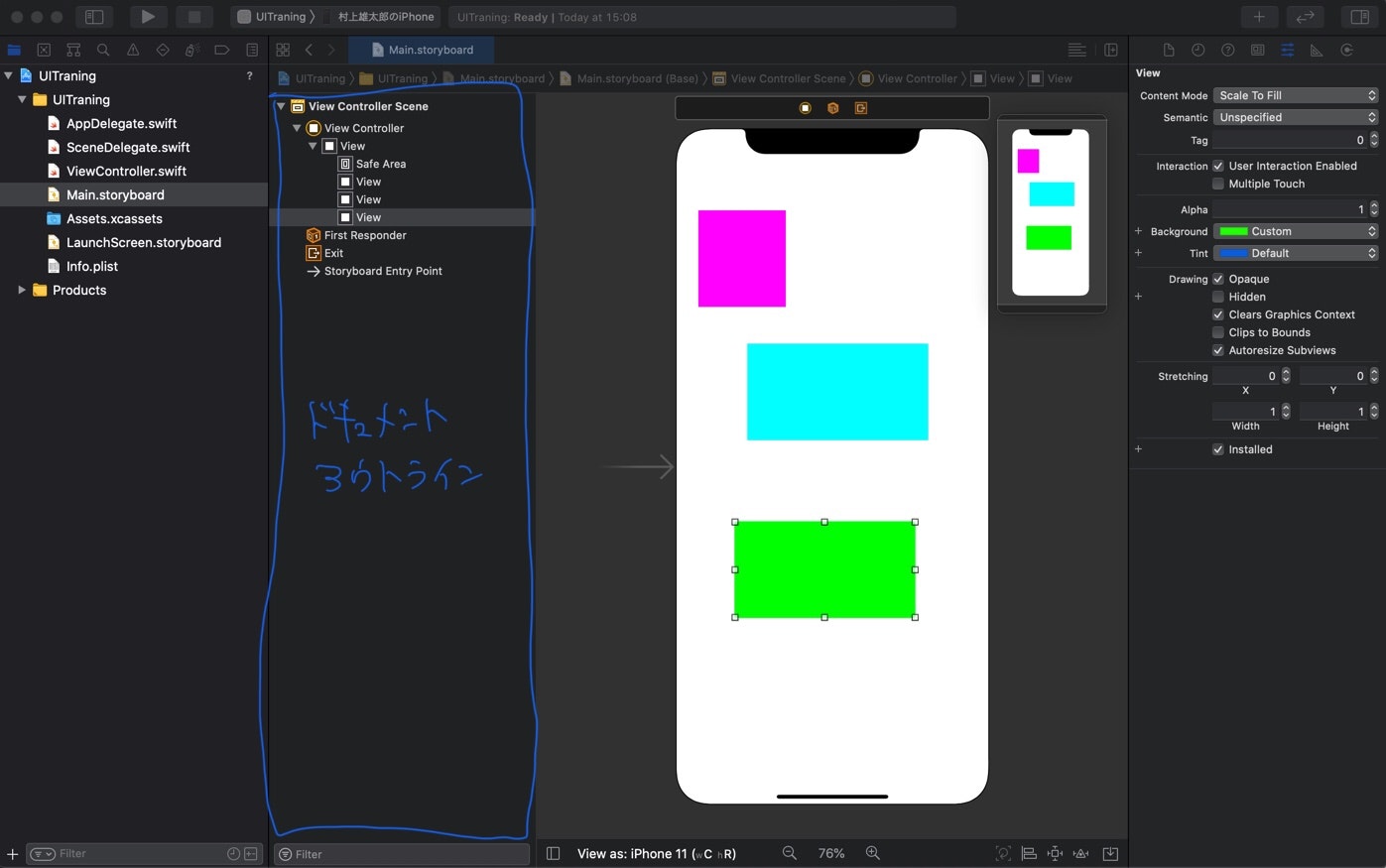Click the blue Tint color well
1386x868 pixels.
point(1233,253)
